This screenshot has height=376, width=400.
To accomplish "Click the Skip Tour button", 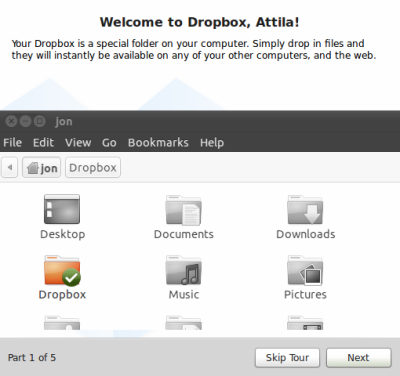I will 287,358.
